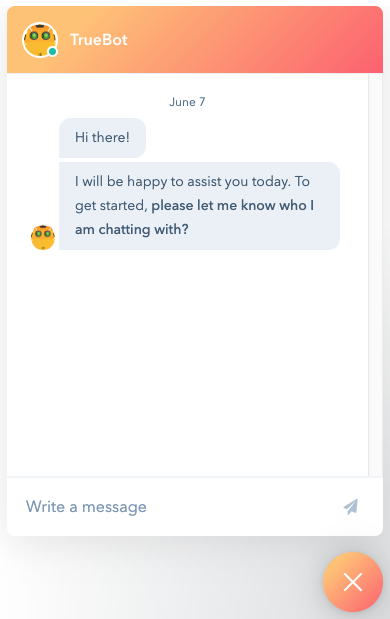
Task: Click the I will be happy message bubble
Action: pyautogui.click(x=199, y=206)
